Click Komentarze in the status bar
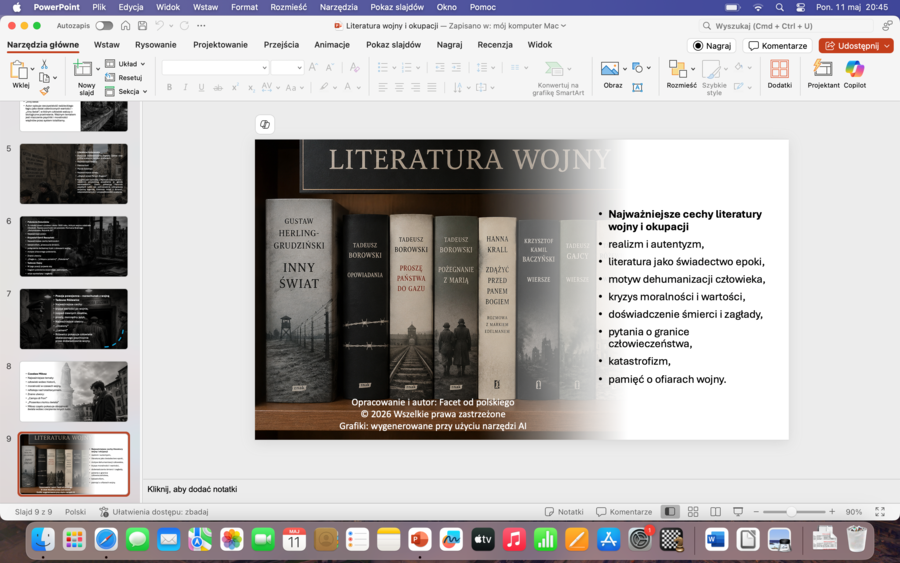The image size is (900, 563). pos(624,511)
